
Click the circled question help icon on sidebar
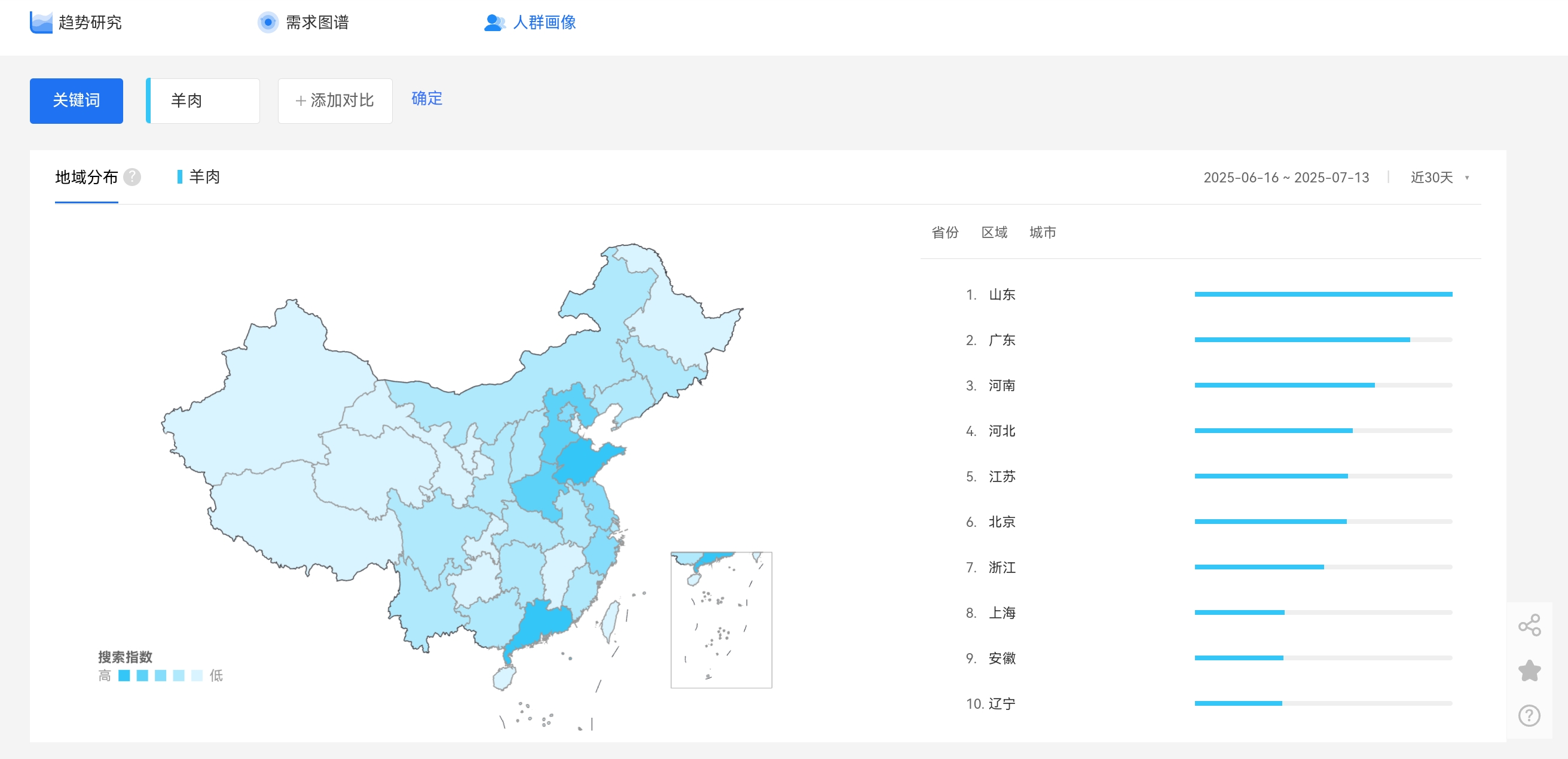(1529, 716)
